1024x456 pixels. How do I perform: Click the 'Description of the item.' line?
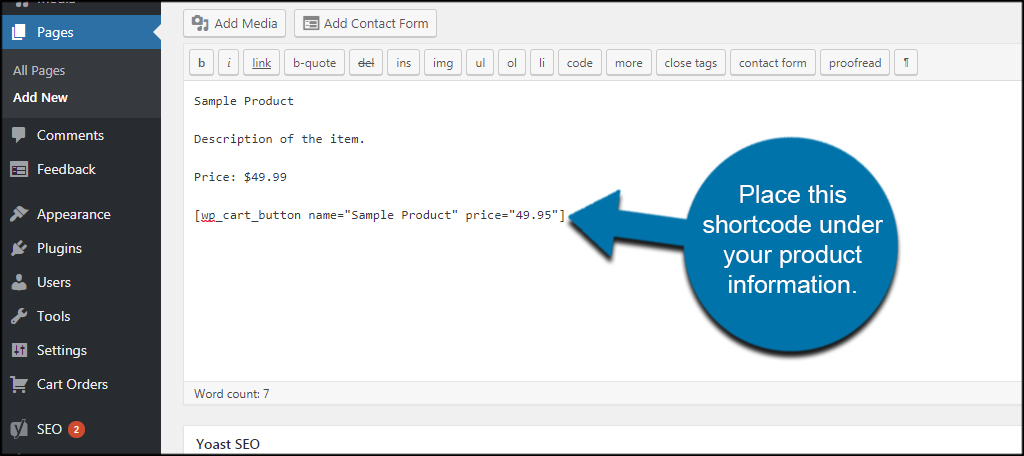[x=280, y=139]
